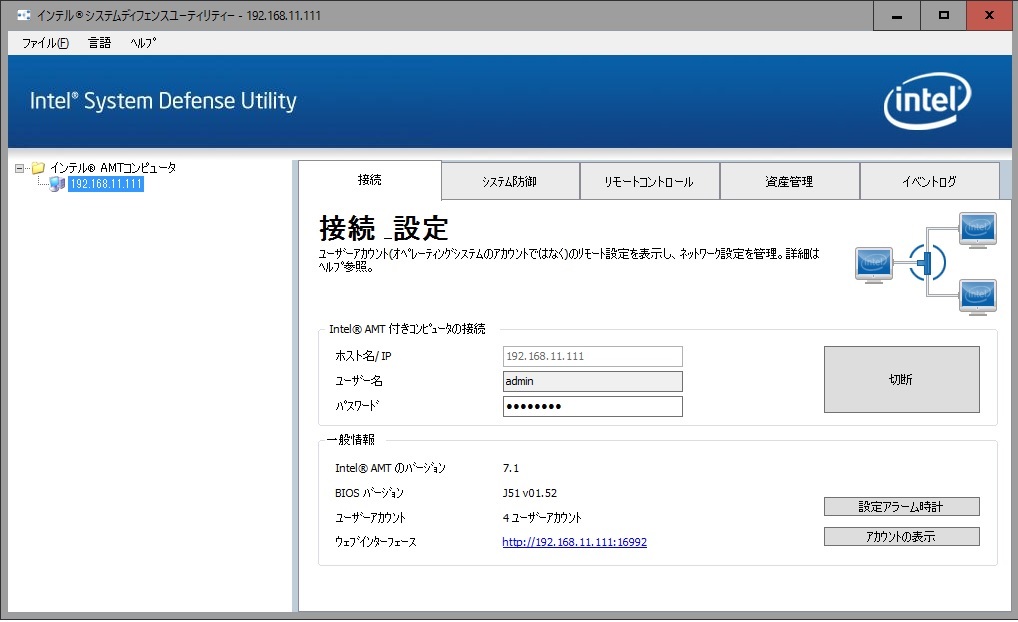Click the BIOS version value J51 v01.52
The height and width of the screenshot is (622, 1018).
(x=530, y=493)
